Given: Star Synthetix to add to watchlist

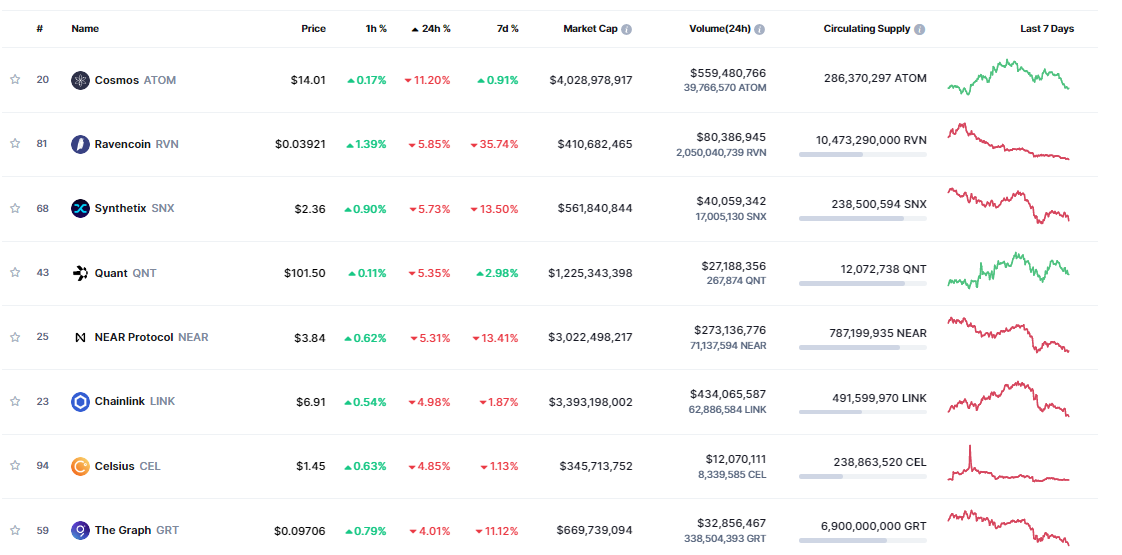Looking at the screenshot, I should click(15, 208).
